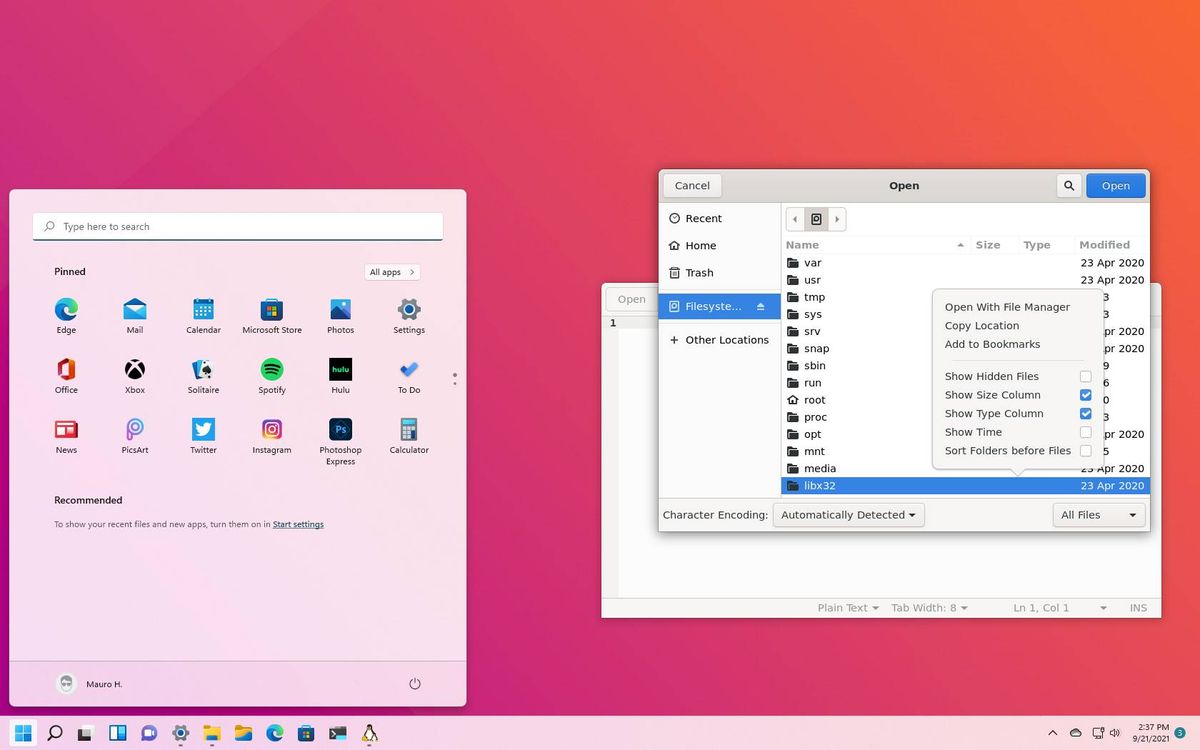Choose Add to Bookmarks in the context menu
This screenshot has height=750, width=1200.
(993, 344)
